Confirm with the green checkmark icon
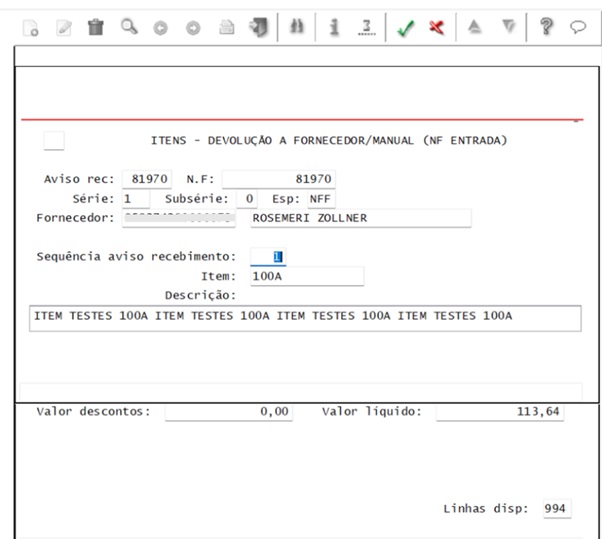The image size is (602, 539). (405, 28)
